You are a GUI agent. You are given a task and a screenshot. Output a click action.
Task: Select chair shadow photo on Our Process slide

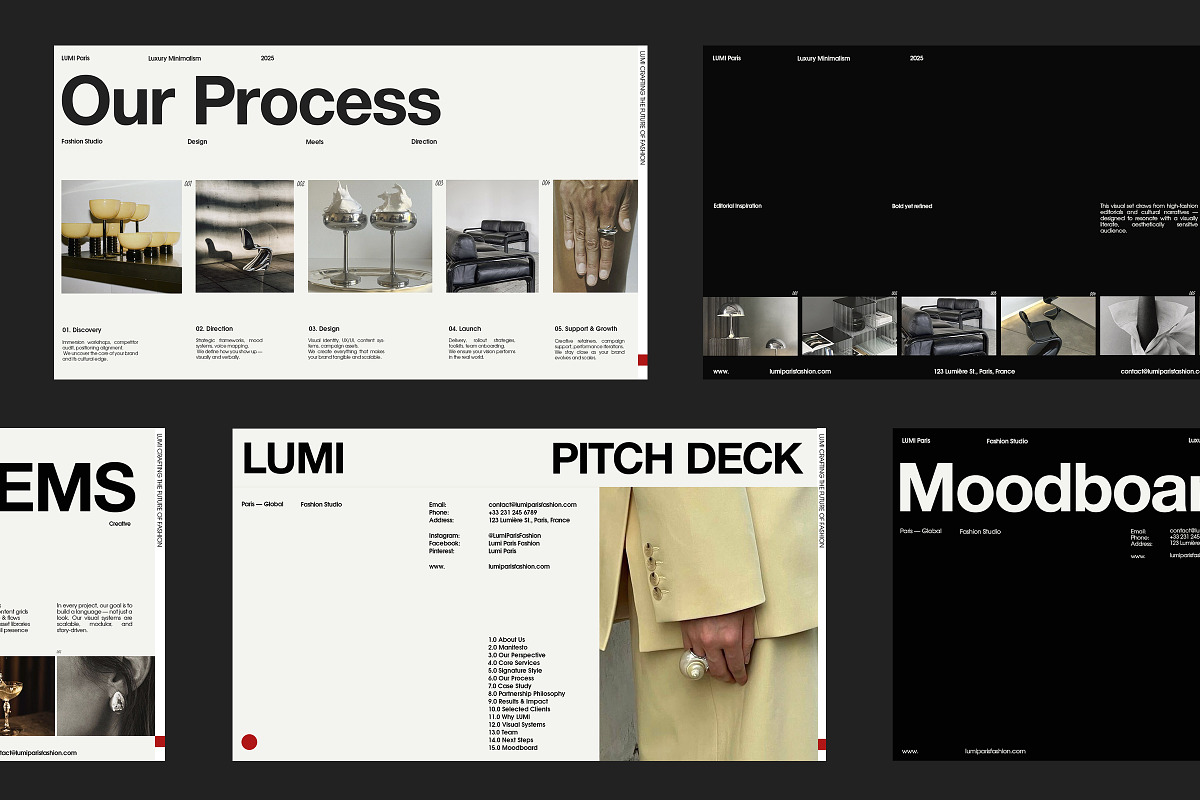[x=245, y=236]
